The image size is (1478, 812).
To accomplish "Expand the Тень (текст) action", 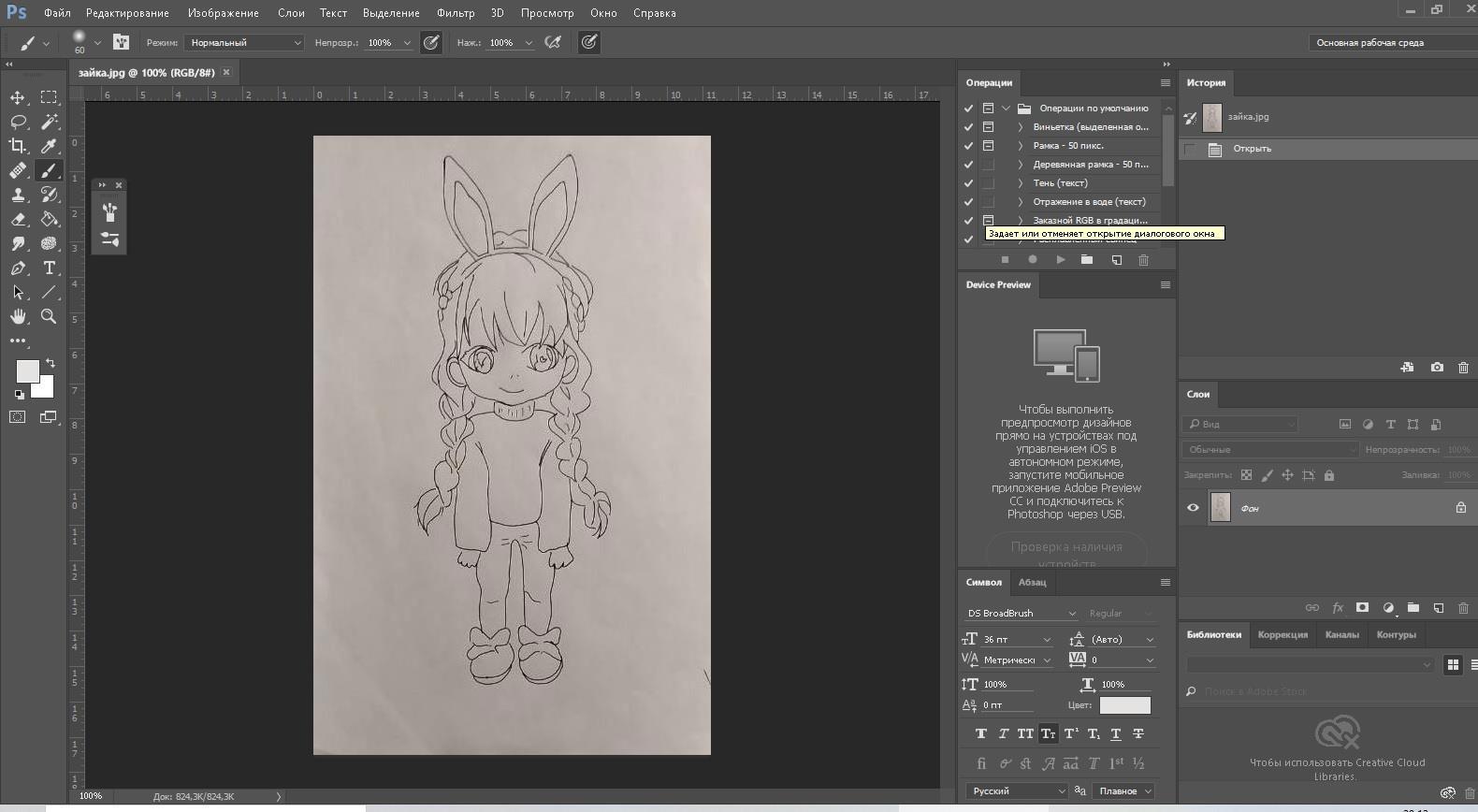I will (x=1021, y=183).
